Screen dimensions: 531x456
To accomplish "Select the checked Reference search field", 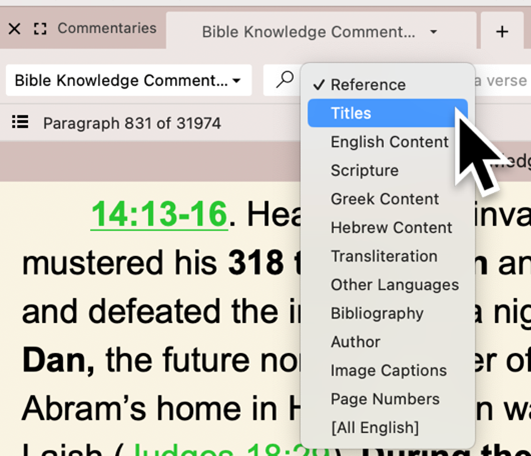I will coord(388,85).
